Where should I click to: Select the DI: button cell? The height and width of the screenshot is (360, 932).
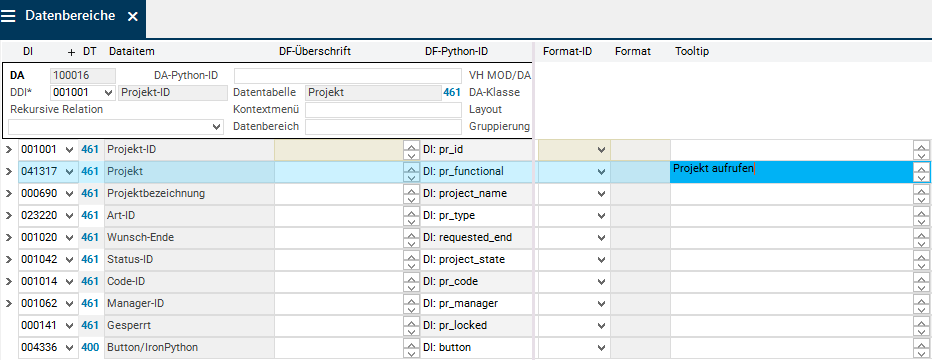(x=476, y=348)
